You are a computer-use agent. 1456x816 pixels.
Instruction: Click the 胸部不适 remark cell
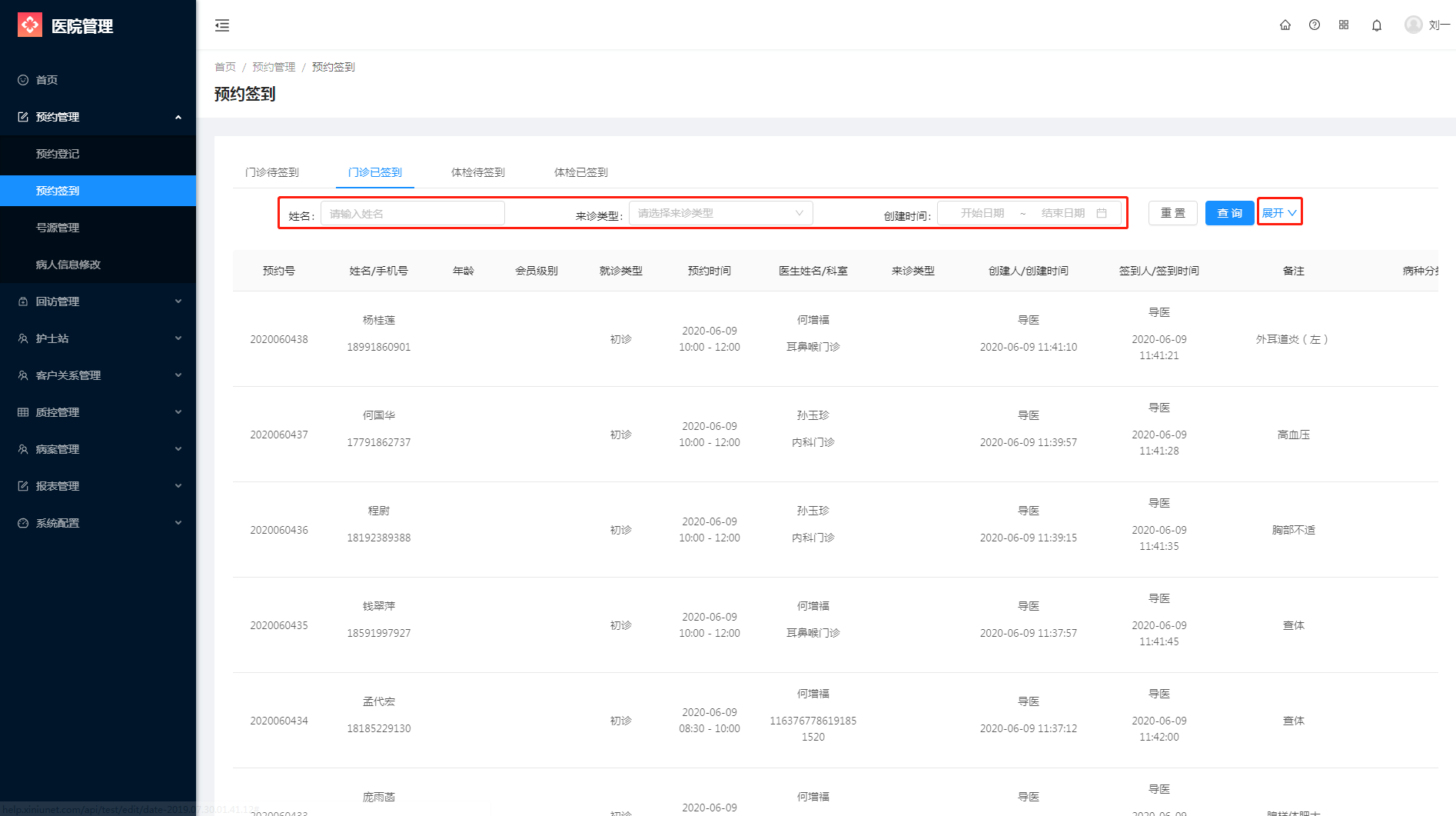[x=1294, y=530]
